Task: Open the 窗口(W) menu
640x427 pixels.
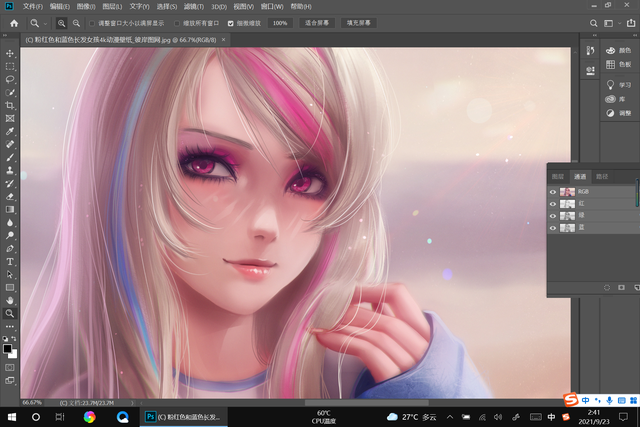Action: (272, 7)
